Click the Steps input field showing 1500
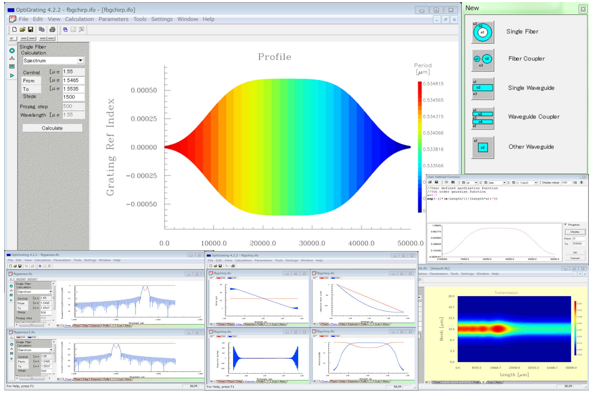Image resolution: width=591 pixels, height=395 pixels. (x=73, y=97)
